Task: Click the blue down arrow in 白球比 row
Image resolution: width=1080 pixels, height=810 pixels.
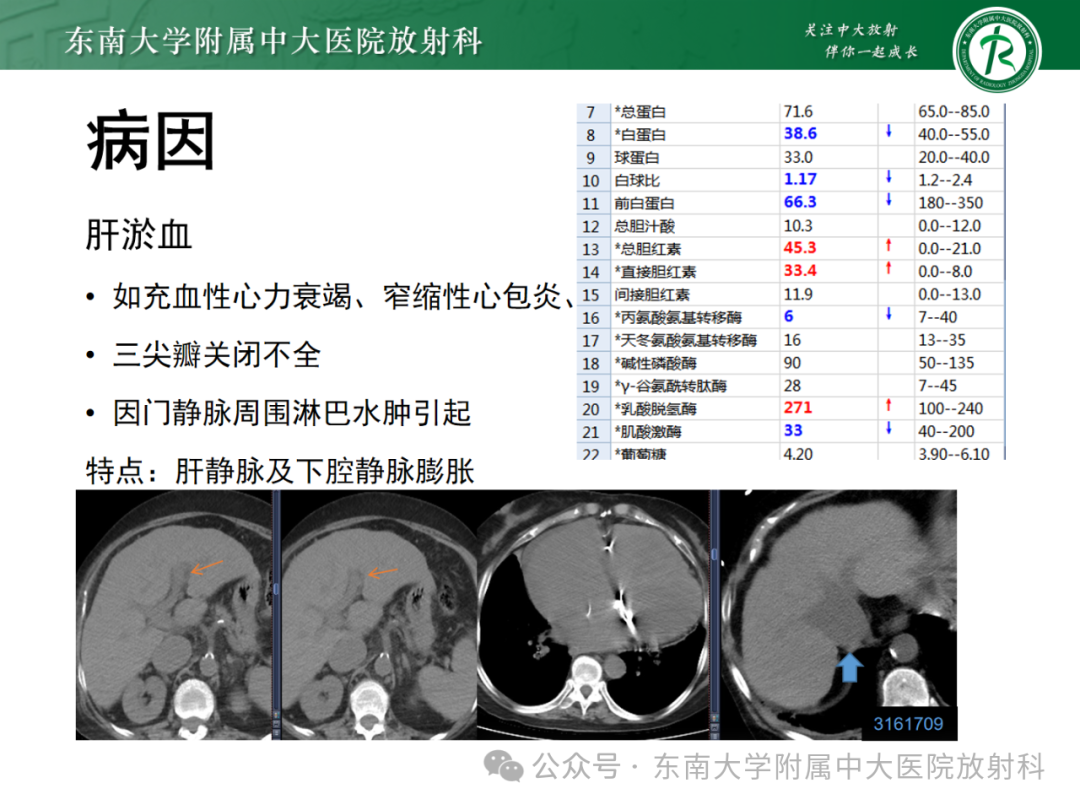Action: point(889,177)
